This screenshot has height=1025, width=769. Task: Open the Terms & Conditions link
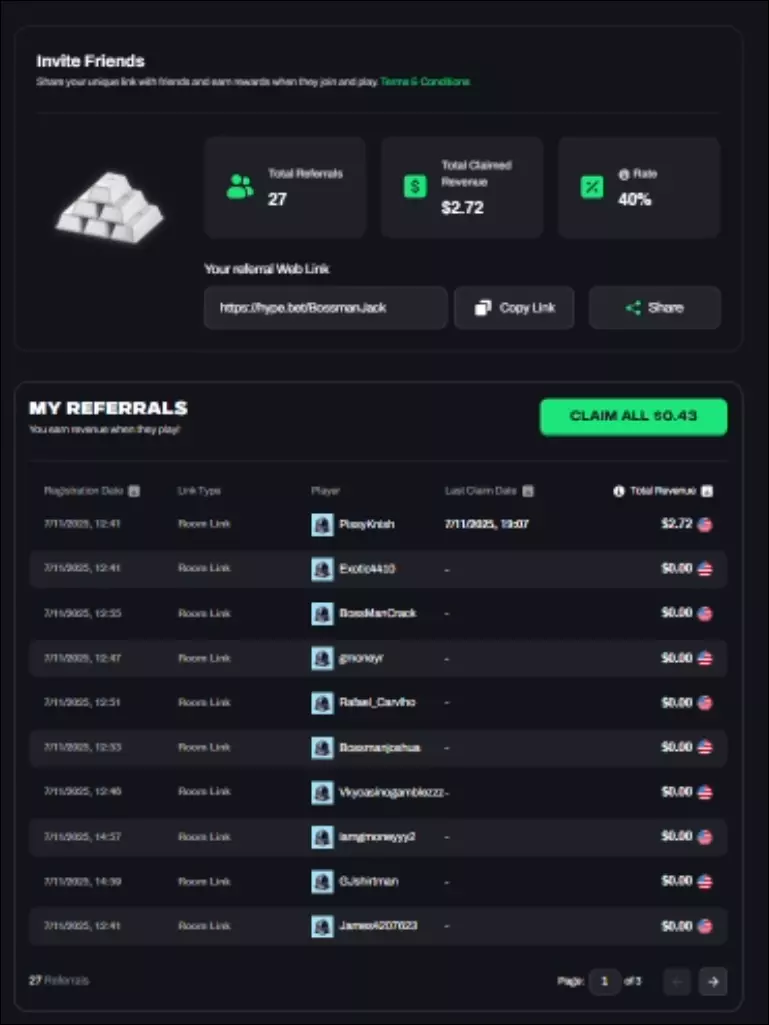[424, 82]
